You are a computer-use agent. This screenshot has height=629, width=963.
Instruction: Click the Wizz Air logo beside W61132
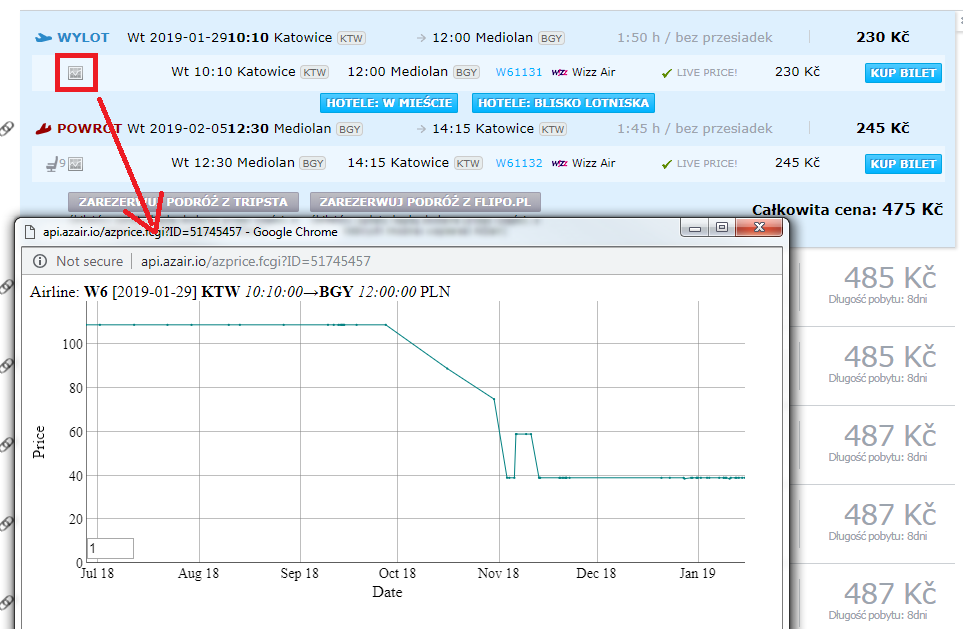[x=559, y=163]
